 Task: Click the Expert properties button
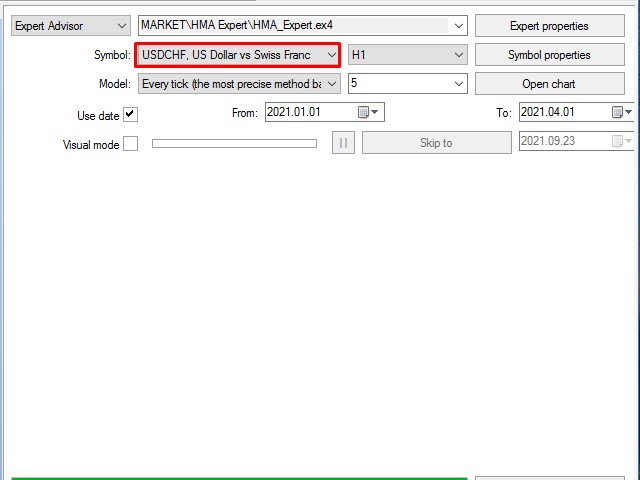(549, 26)
